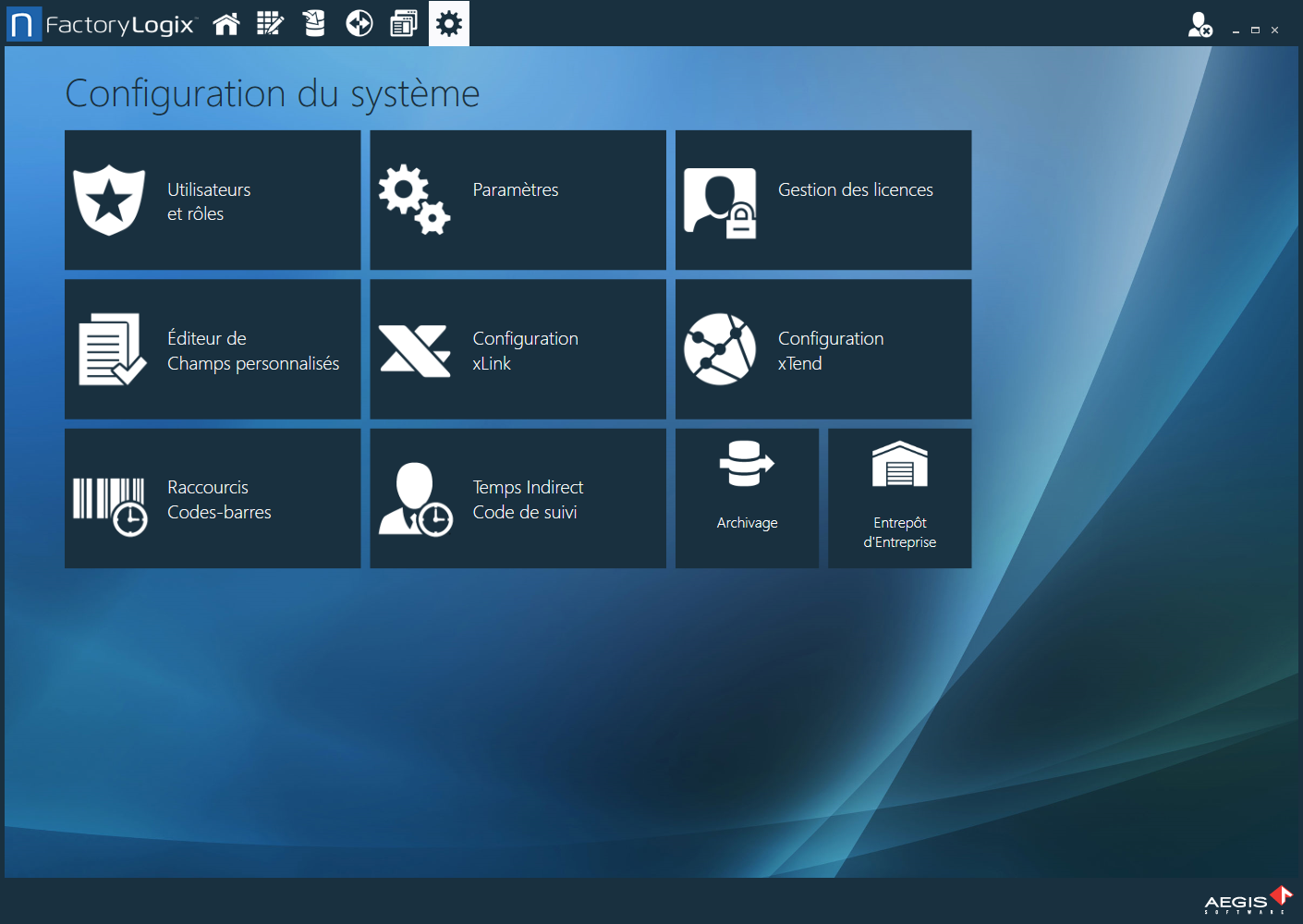Open Utilisateurs et rôles
This screenshot has width=1303, height=924.
[x=212, y=200]
